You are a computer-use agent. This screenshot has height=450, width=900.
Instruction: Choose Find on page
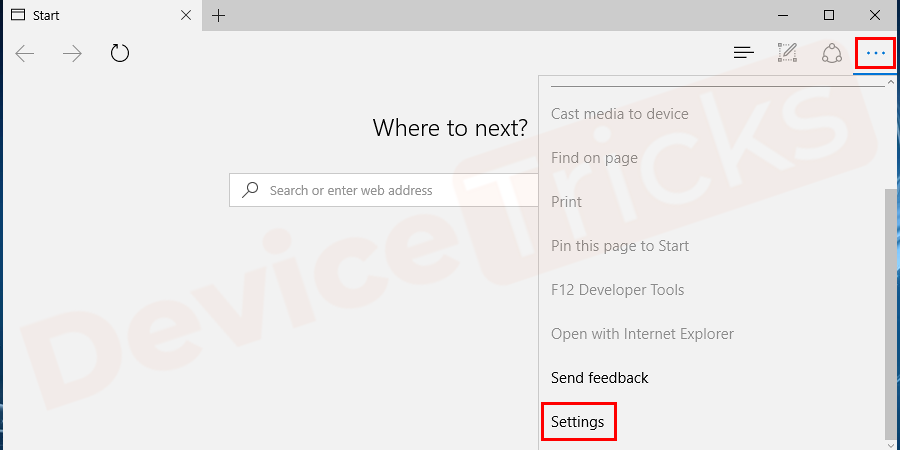pos(594,158)
